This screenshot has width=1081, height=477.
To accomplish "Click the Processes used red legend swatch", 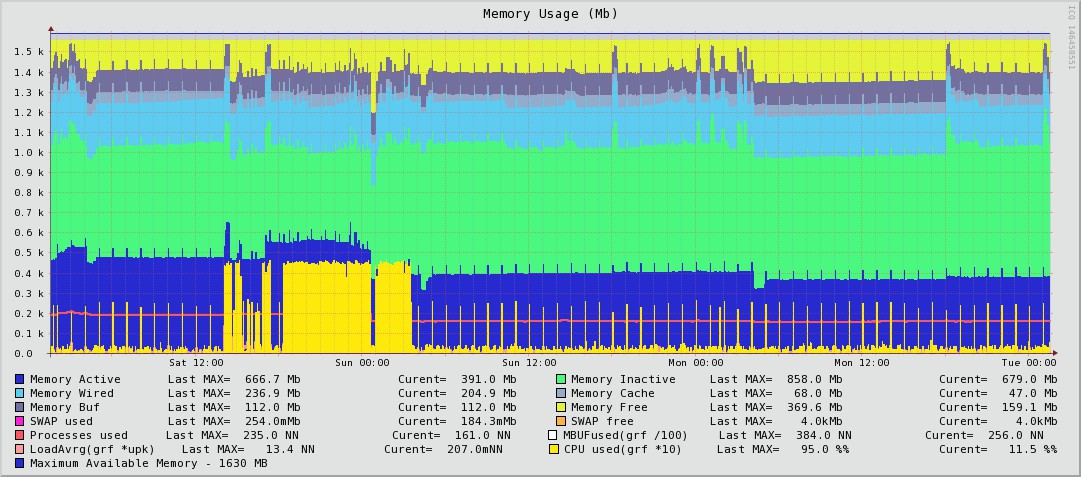I will pyautogui.click(x=19, y=436).
